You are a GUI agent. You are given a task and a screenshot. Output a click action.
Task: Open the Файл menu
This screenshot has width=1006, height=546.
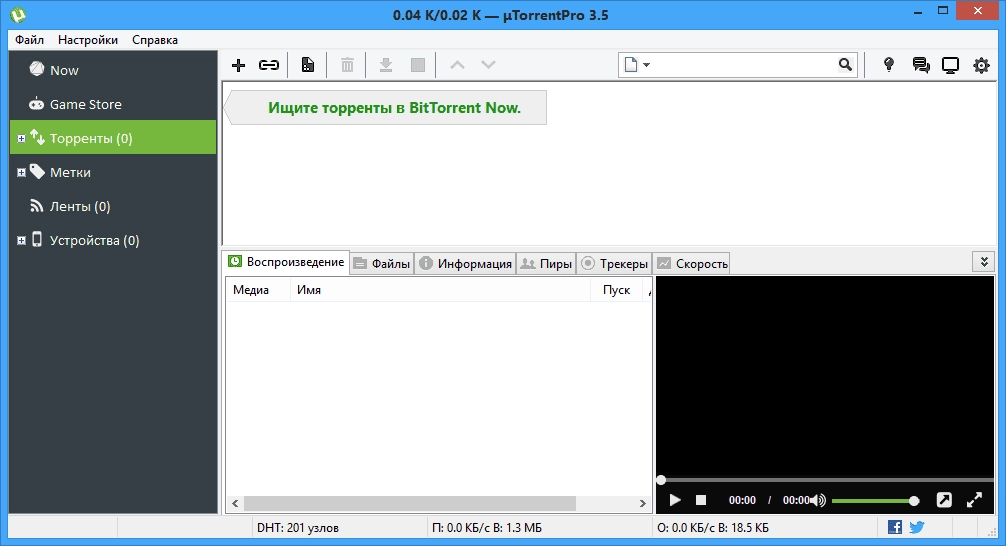pos(30,40)
